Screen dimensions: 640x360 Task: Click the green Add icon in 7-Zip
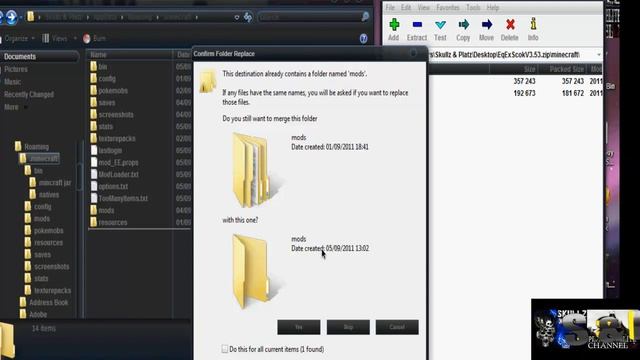click(x=394, y=25)
